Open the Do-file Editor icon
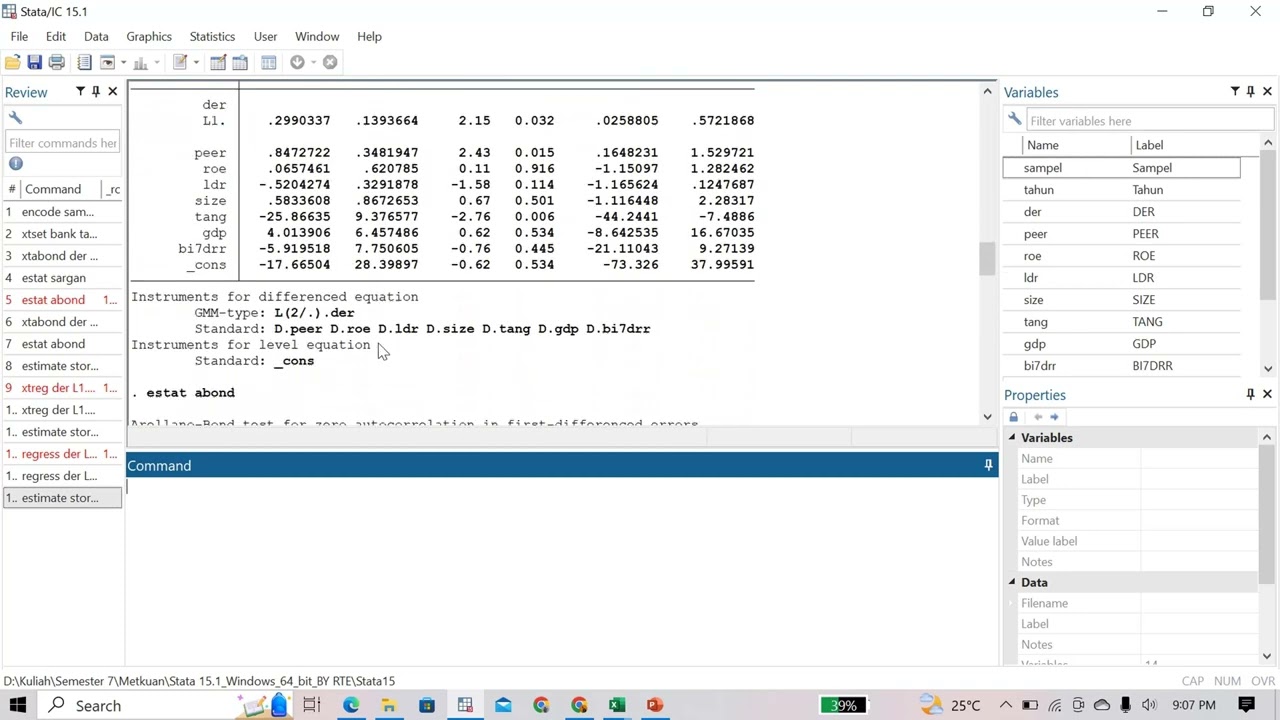This screenshot has width=1280, height=720. tap(180, 62)
